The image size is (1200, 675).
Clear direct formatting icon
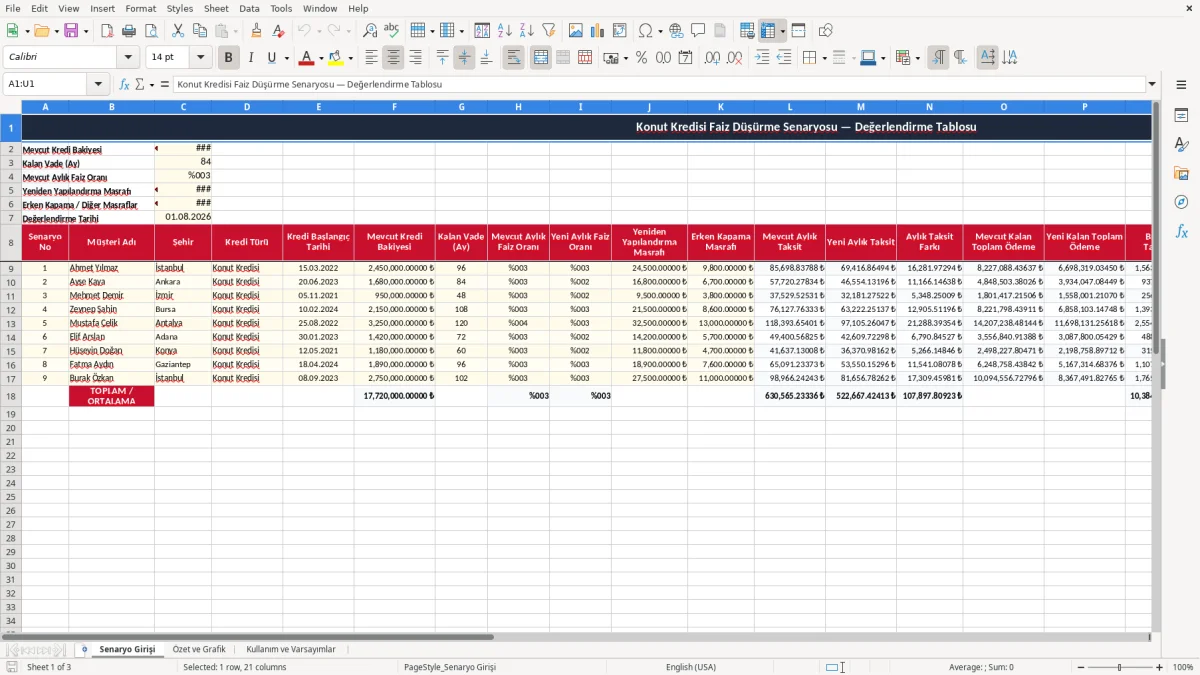[278, 31]
